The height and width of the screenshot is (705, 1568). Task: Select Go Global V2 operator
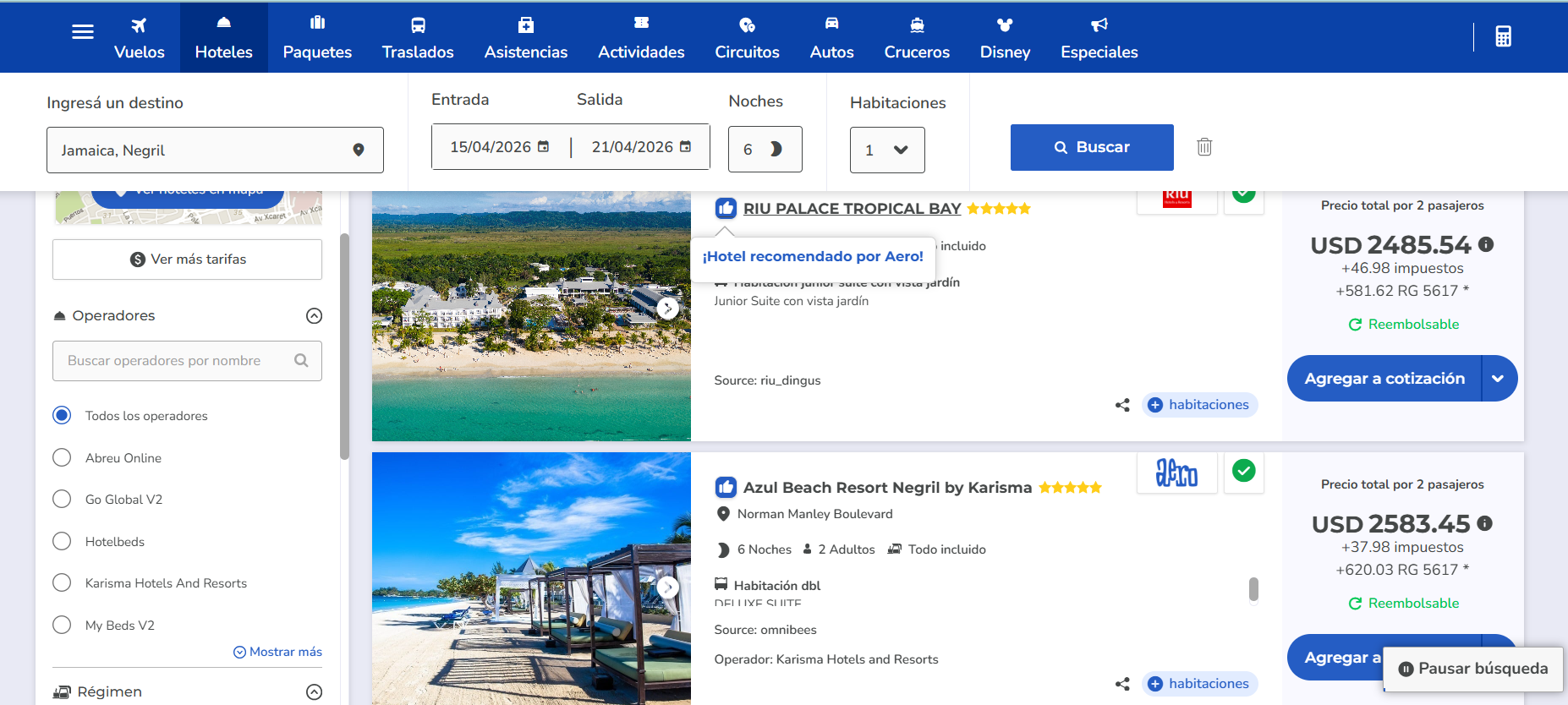[x=62, y=499]
